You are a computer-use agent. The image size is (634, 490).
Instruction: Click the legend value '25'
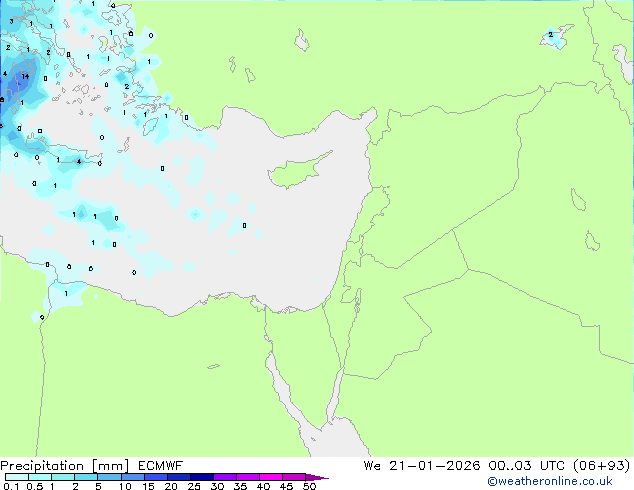(x=194, y=486)
